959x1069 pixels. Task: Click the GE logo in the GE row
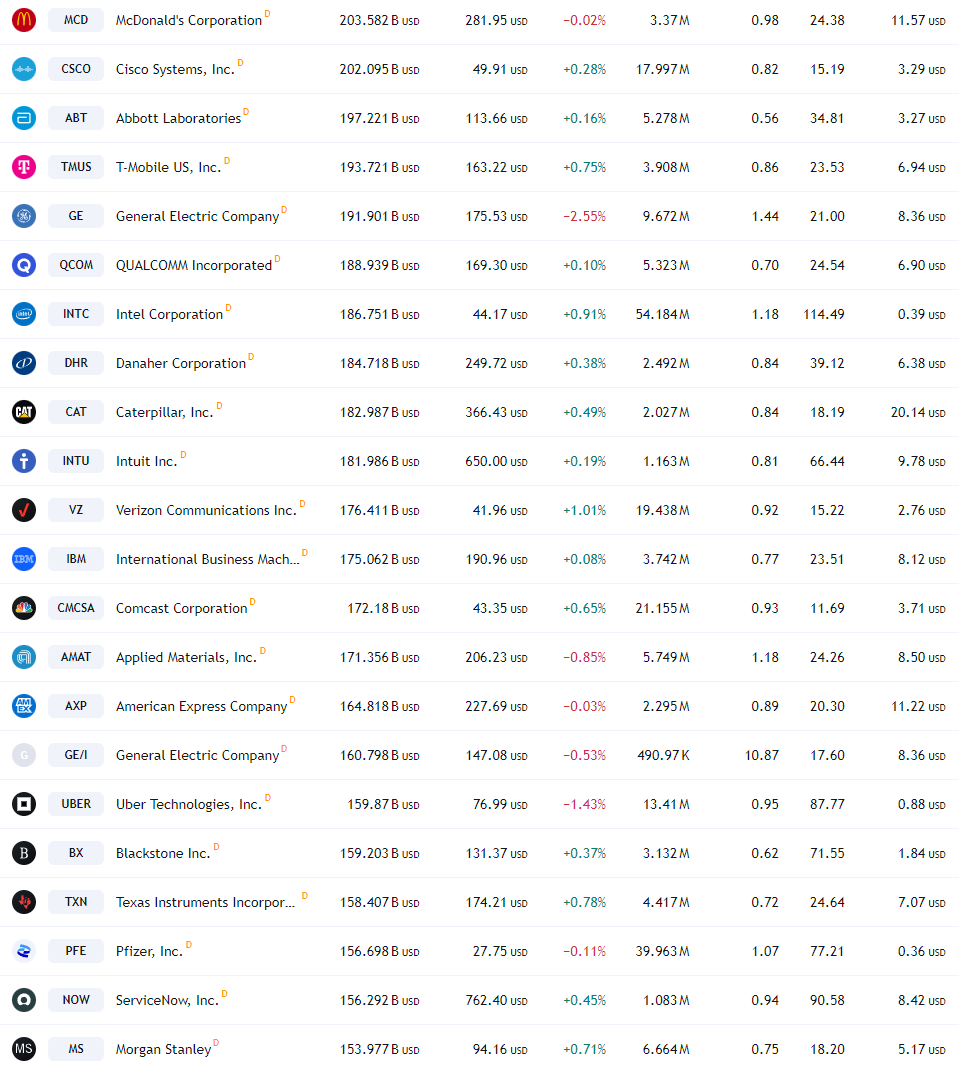point(24,216)
